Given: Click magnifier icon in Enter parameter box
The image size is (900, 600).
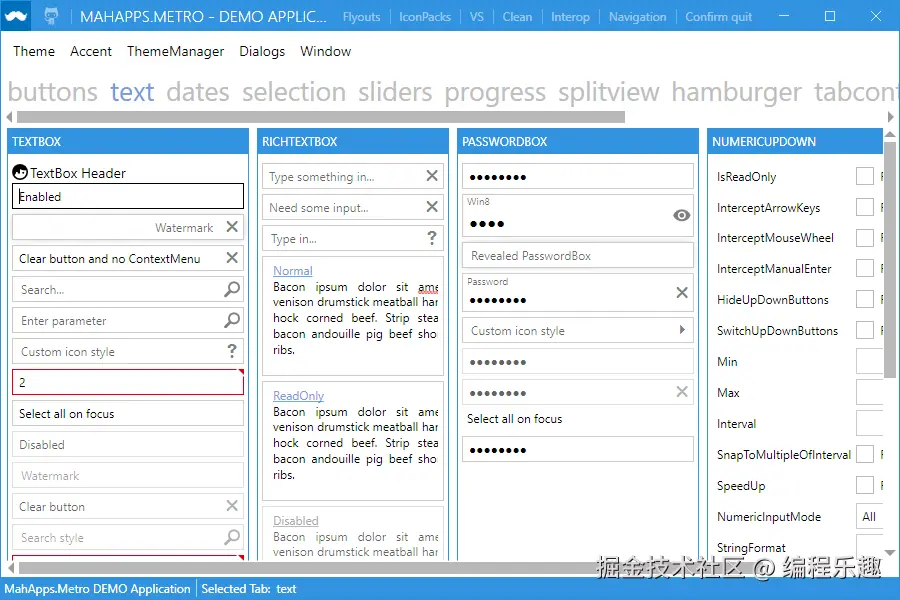Looking at the screenshot, I should click(x=232, y=320).
